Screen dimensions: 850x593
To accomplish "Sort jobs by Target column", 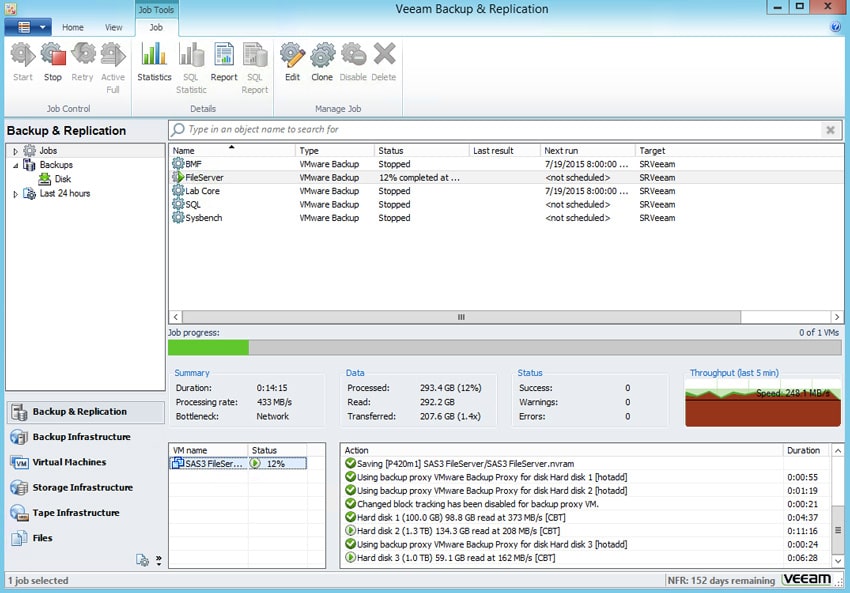I will coord(739,150).
